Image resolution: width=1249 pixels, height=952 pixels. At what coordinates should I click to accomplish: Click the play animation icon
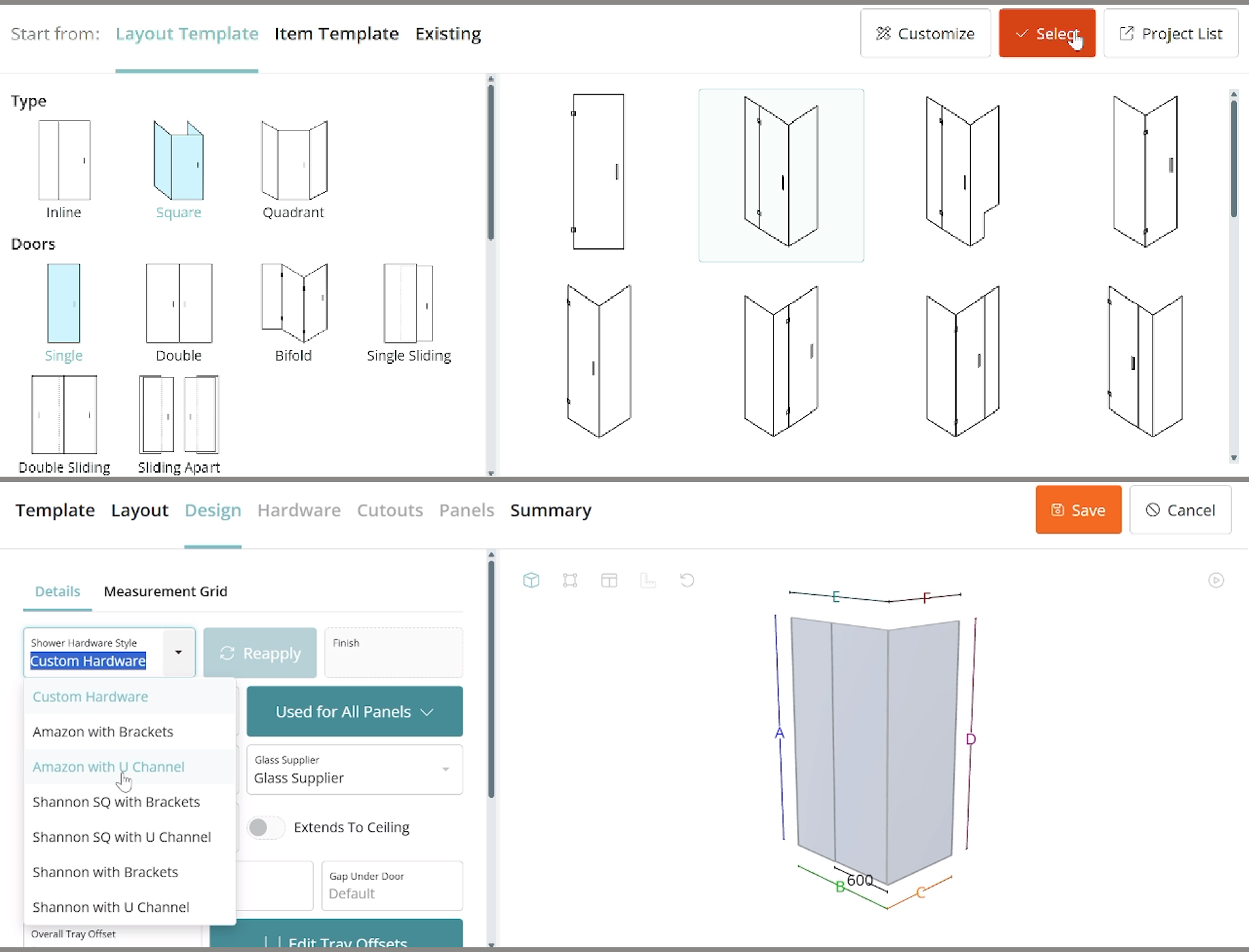coord(1216,580)
